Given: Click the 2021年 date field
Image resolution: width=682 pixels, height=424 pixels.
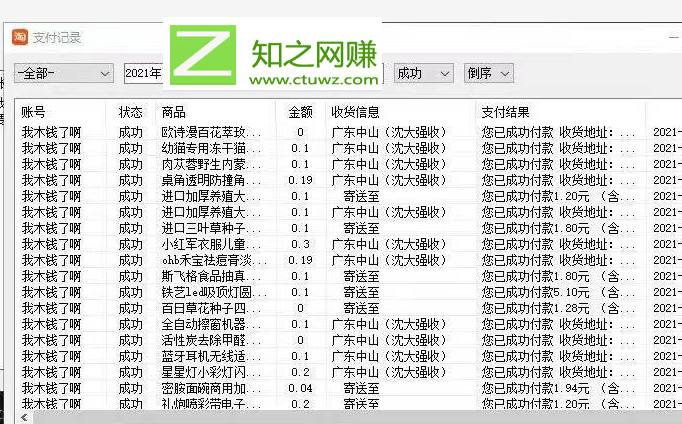Looking at the screenshot, I should point(144,73).
